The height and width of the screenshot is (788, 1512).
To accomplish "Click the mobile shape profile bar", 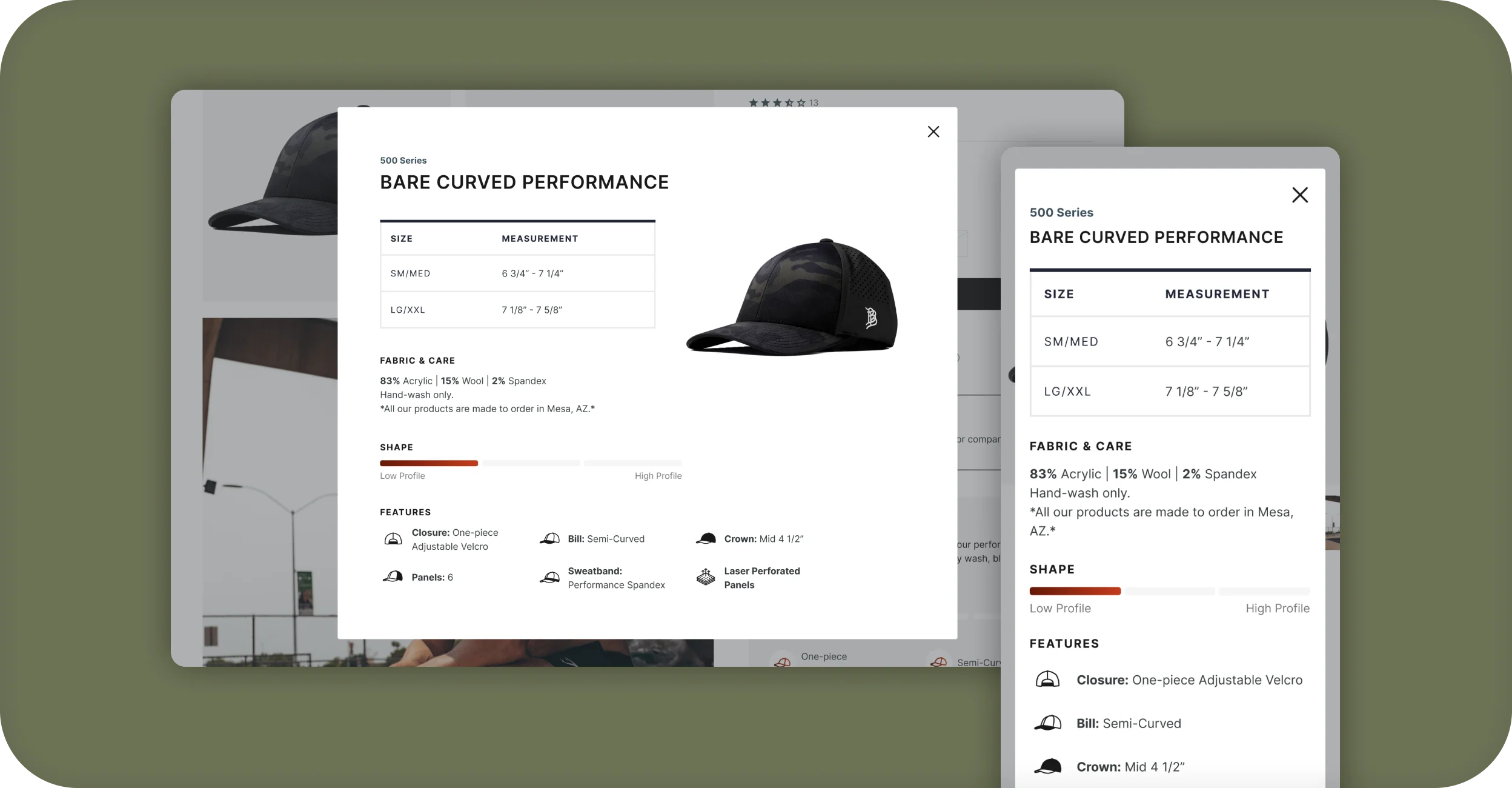I will point(1170,591).
